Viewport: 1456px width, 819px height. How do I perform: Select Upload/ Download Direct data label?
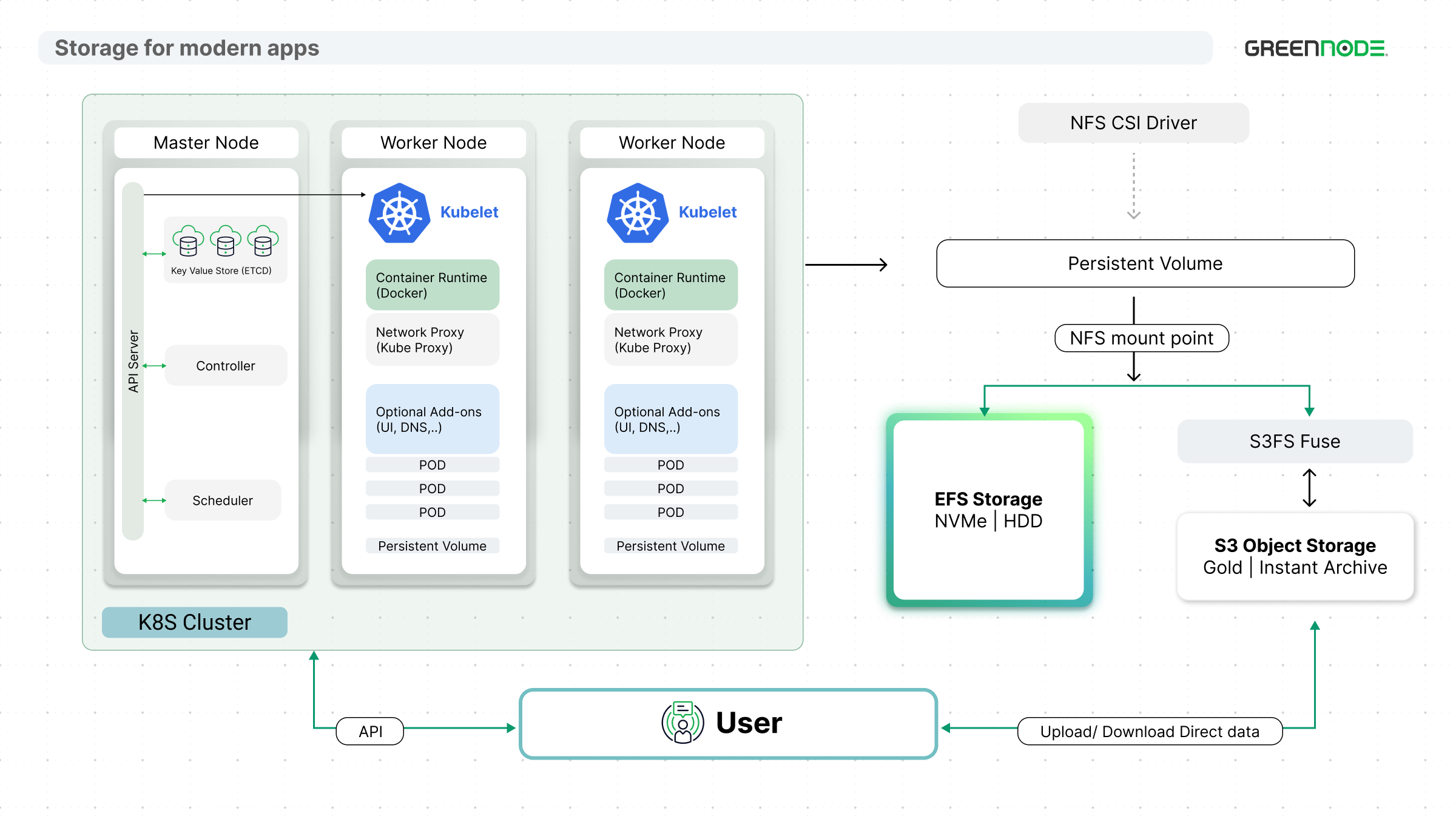pos(1150,731)
